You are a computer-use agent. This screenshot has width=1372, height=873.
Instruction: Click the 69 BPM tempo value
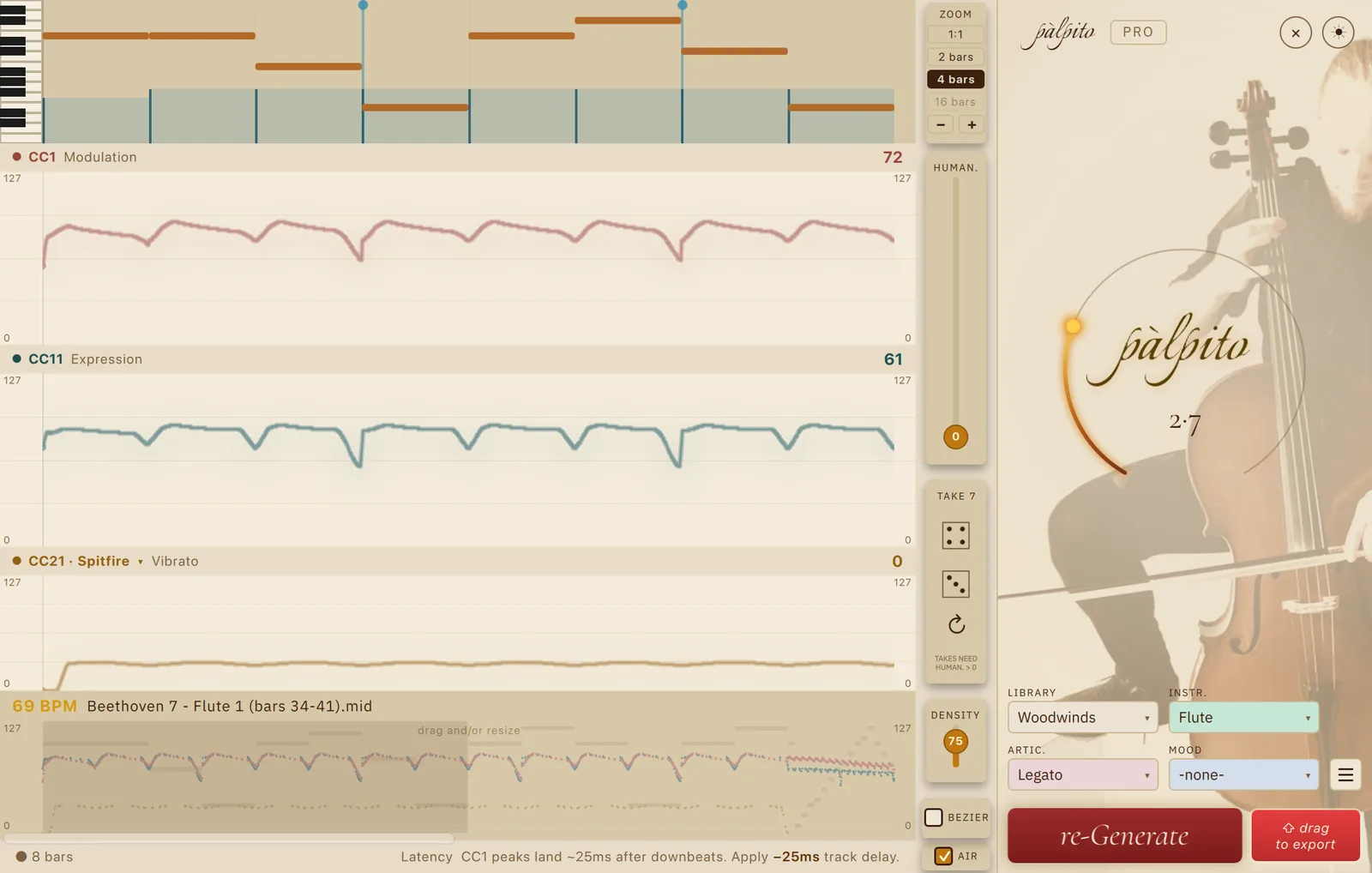(x=45, y=706)
